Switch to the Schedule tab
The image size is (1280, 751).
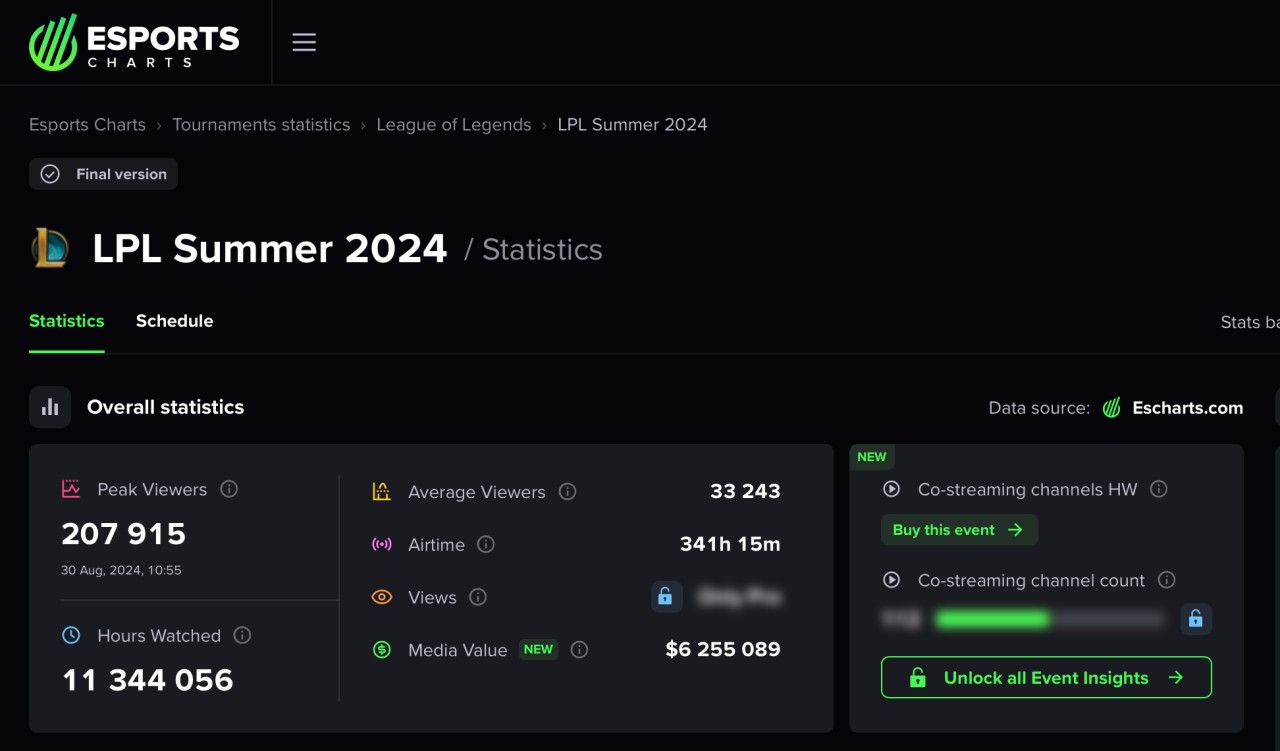pos(174,321)
